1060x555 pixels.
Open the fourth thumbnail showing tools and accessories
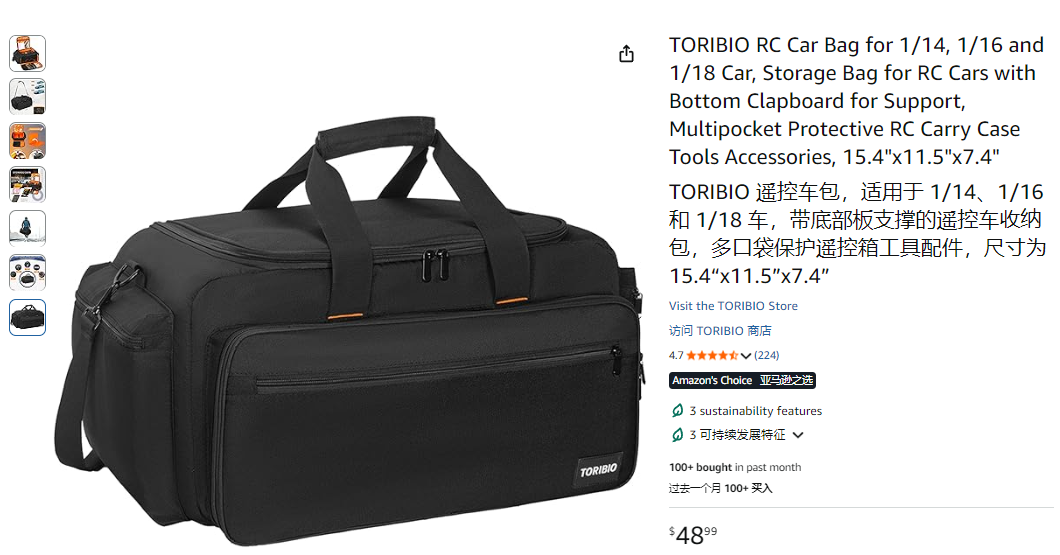pos(28,185)
